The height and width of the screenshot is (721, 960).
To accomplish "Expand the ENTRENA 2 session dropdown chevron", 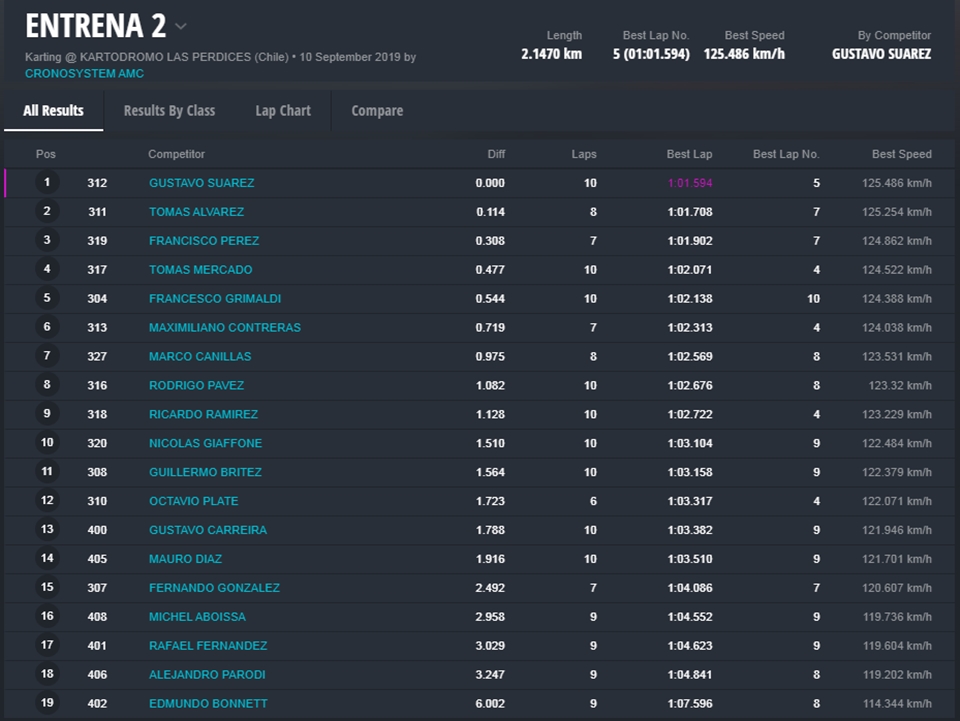I will coord(180,26).
